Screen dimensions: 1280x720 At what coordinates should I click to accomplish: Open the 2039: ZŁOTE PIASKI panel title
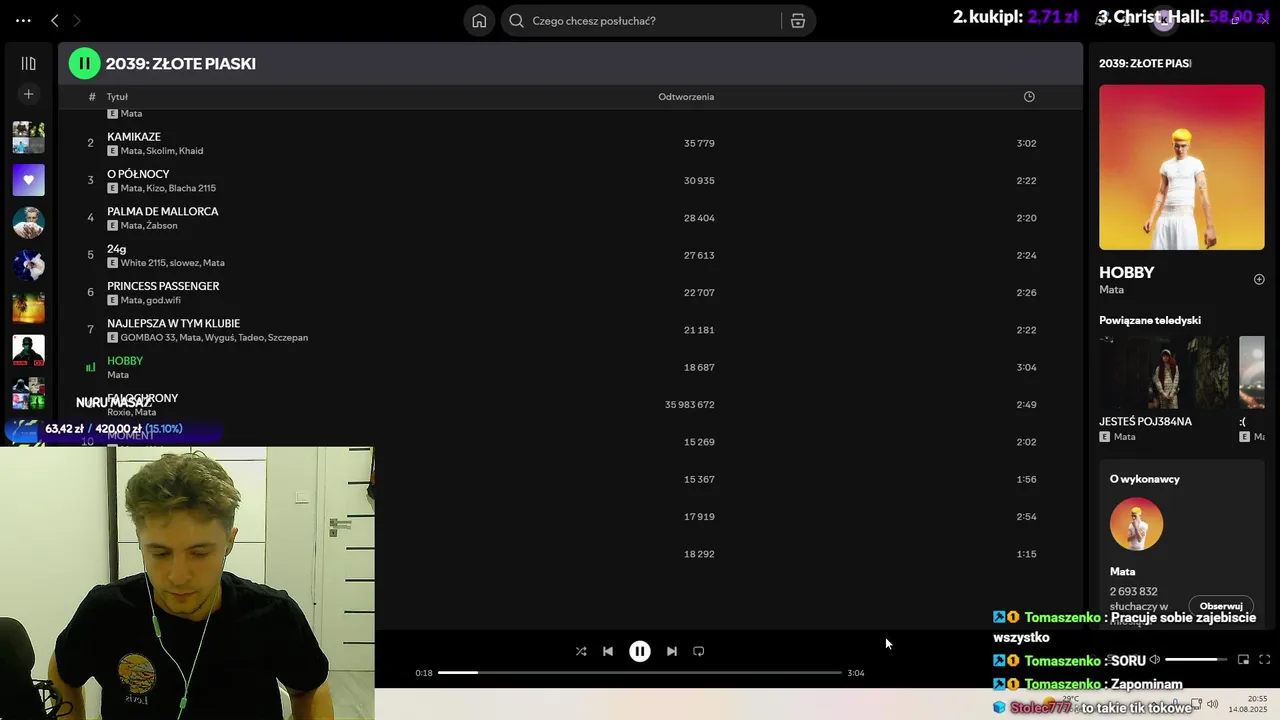(1145, 63)
